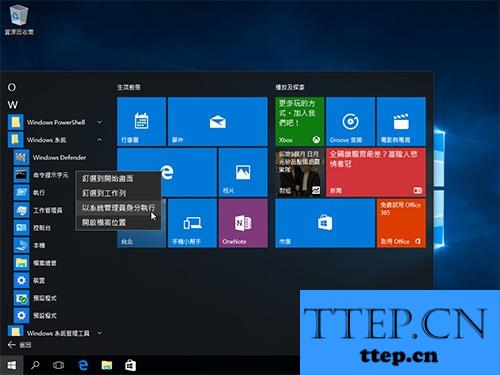Expand the Windows 系統管理工具 folder chevron
This screenshot has width=500, height=375.
click(x=99, y=333)
